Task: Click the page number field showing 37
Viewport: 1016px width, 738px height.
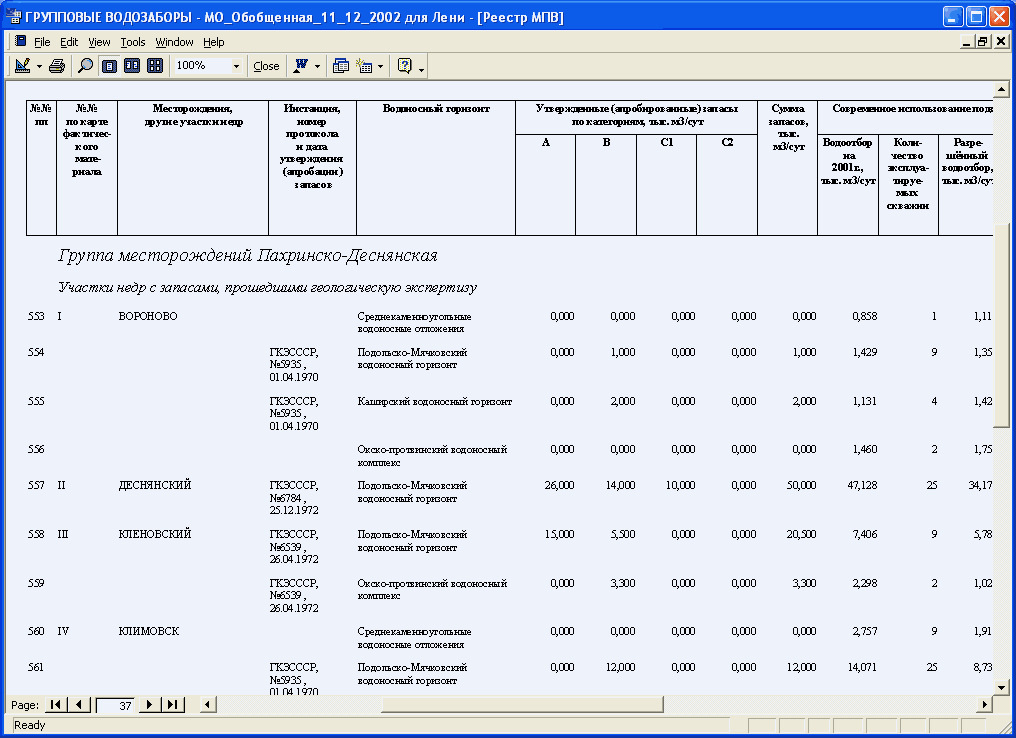Action: [115, 705]
